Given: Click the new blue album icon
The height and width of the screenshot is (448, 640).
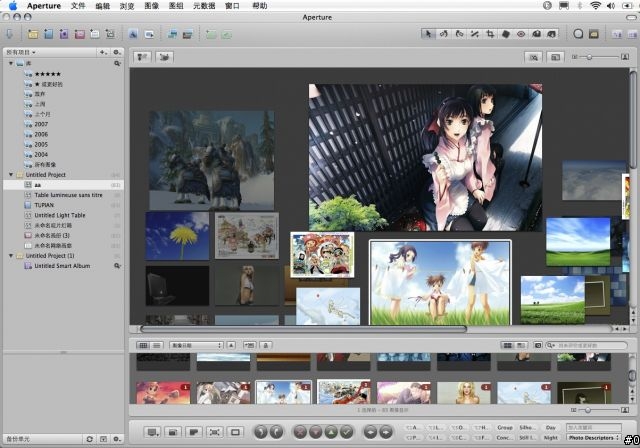Looking at the screenshot, I should point(48,34).
